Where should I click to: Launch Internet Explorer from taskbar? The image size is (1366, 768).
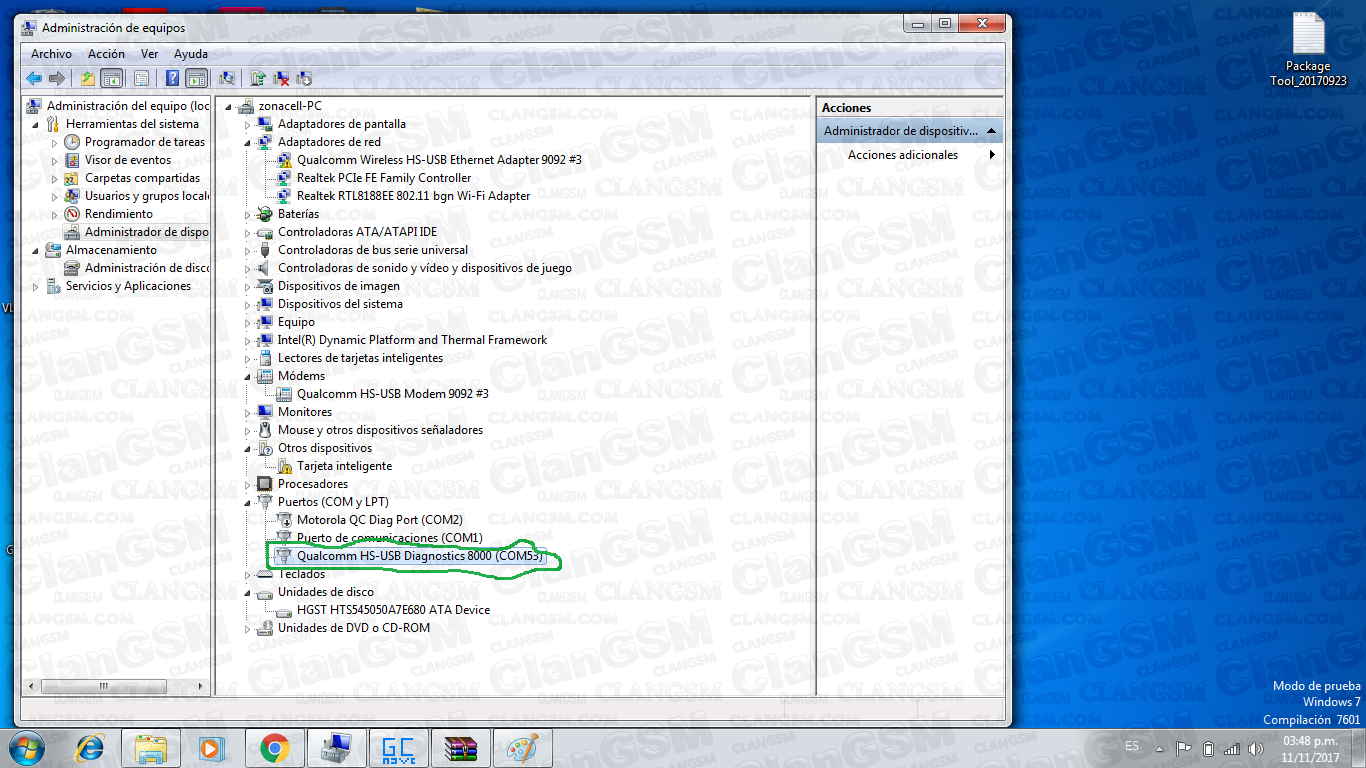click(x=91, y=748)
